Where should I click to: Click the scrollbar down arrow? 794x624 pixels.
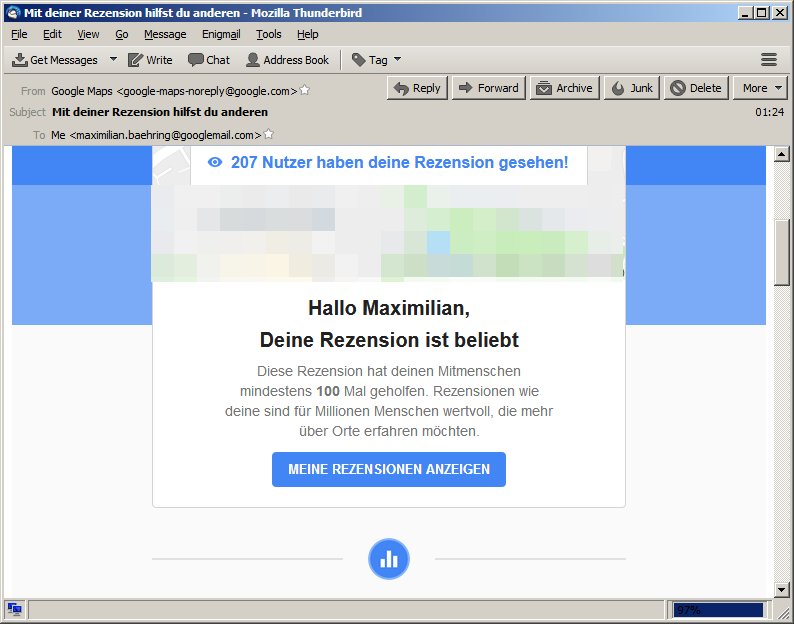781,590
